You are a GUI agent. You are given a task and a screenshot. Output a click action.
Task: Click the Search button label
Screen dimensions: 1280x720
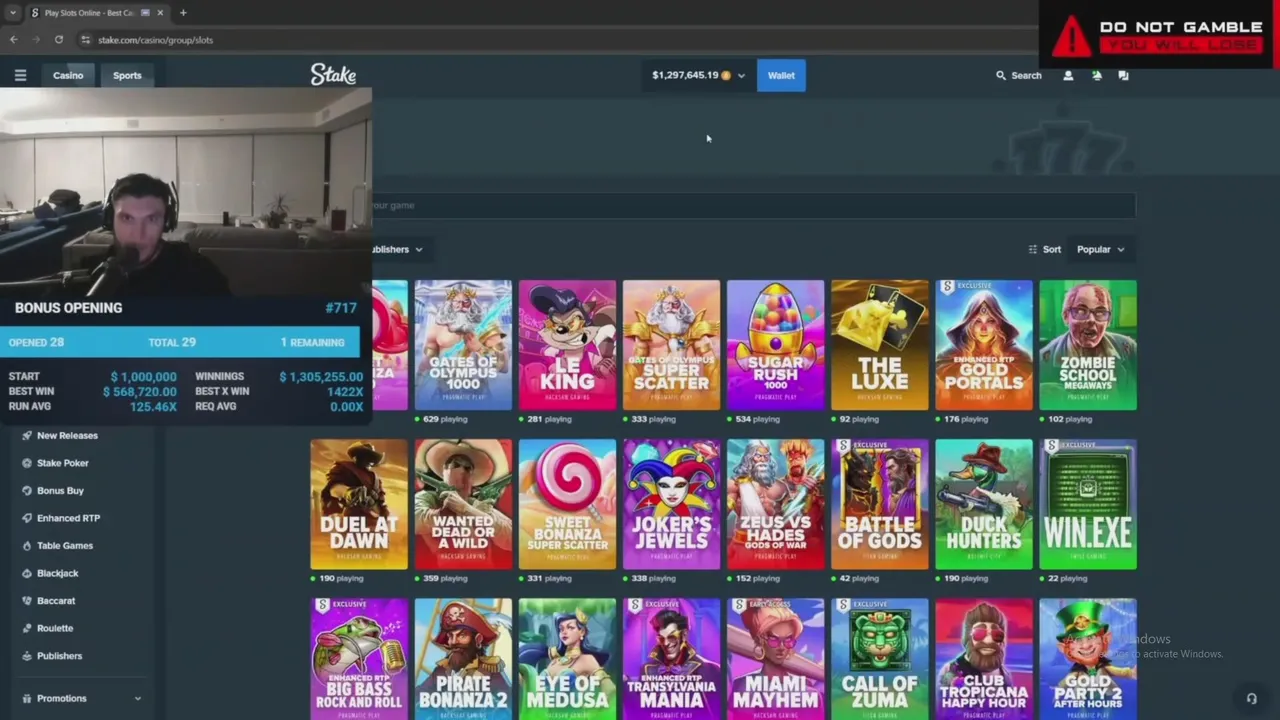pos(1026,75)
